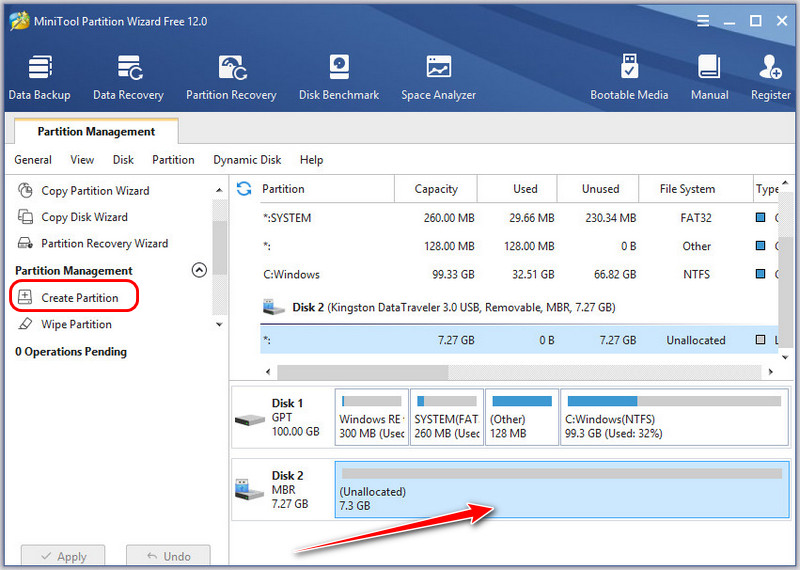Image resolution: width=800 pixels, height=570 pixels.
Task: Click the type color box in the C:Windows row
Action: point(760,274)
